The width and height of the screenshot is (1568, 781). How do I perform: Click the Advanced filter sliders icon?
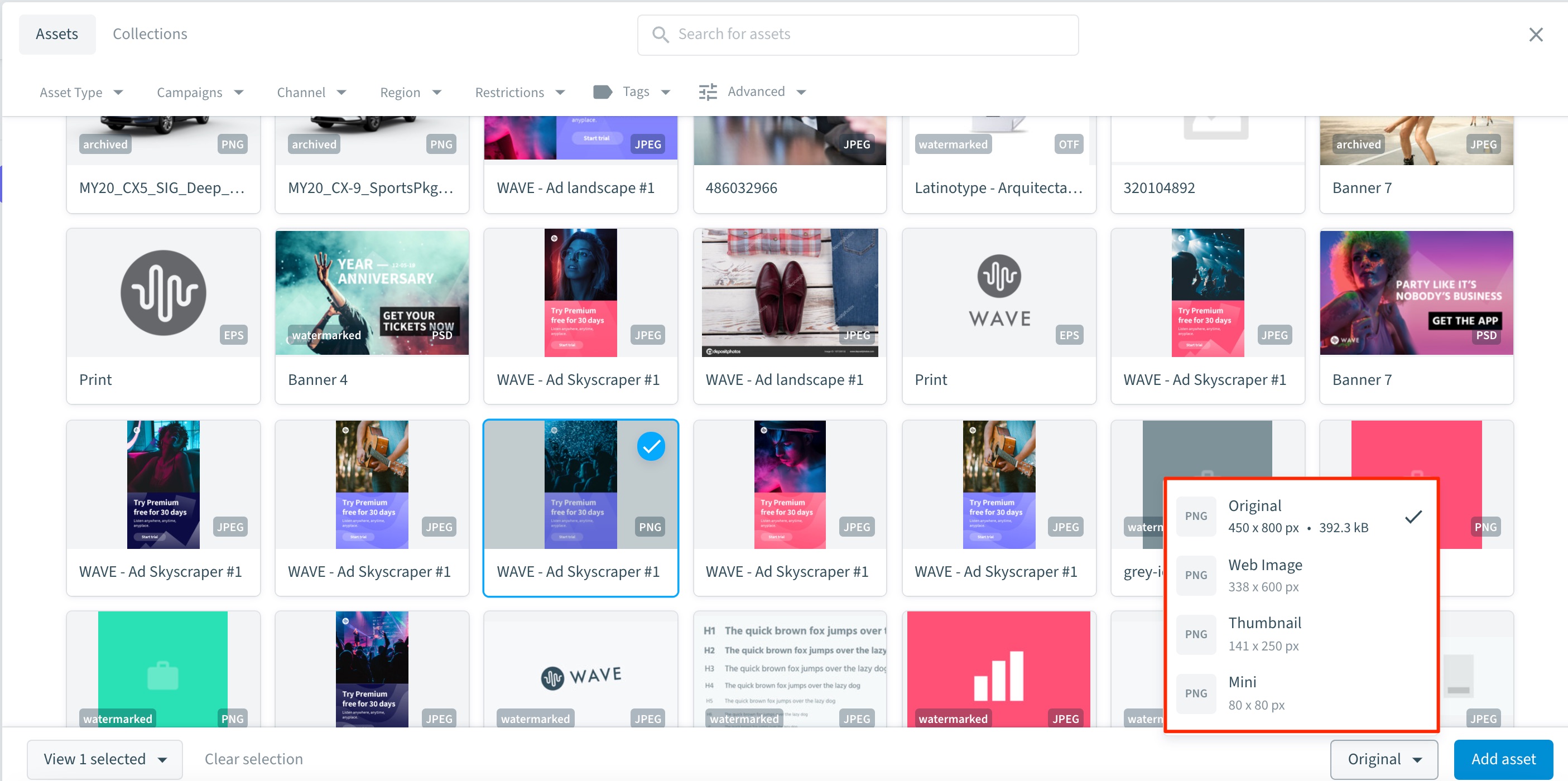[708, 92]
